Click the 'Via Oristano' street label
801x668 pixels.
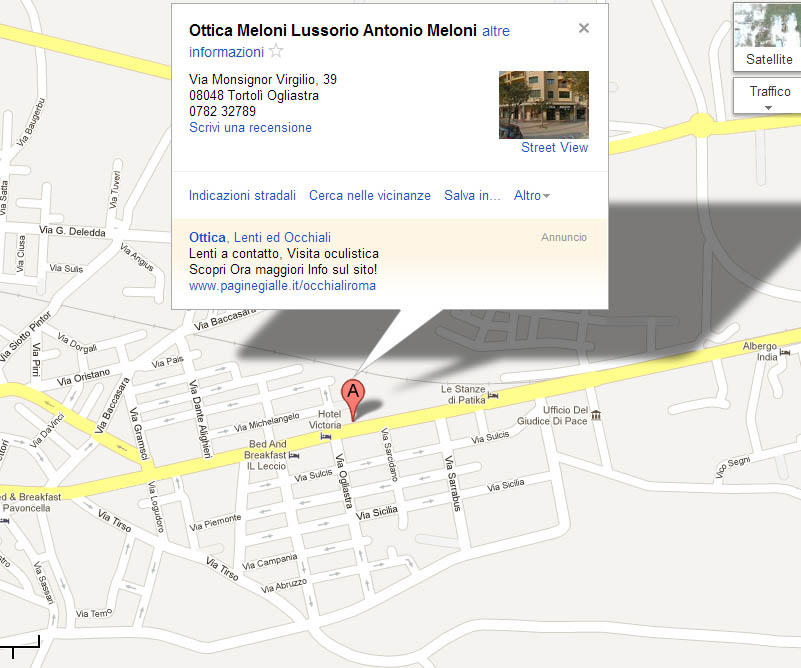pos(83,377)
